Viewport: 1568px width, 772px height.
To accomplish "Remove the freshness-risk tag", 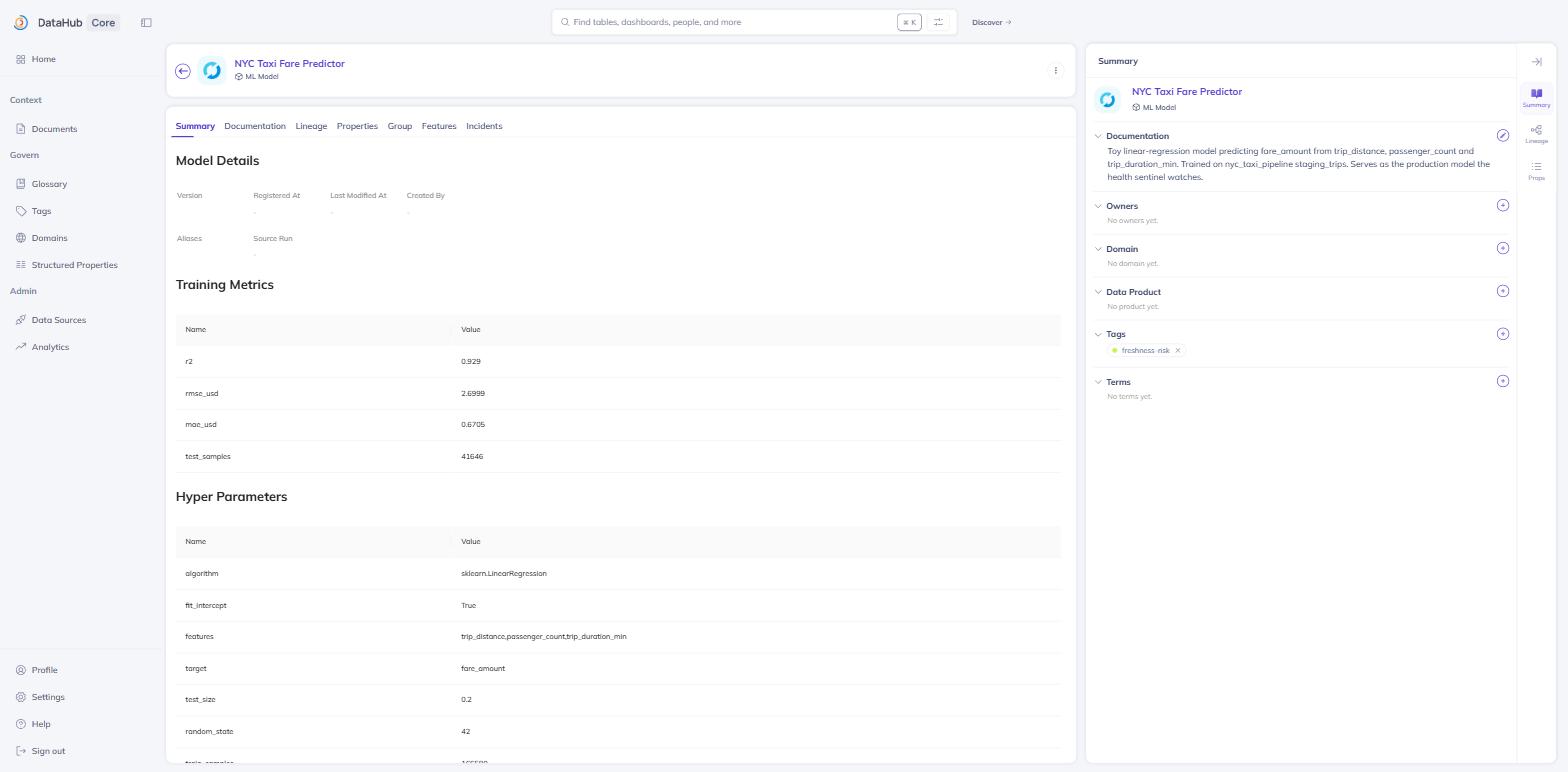I will (x=1178, y=351).
